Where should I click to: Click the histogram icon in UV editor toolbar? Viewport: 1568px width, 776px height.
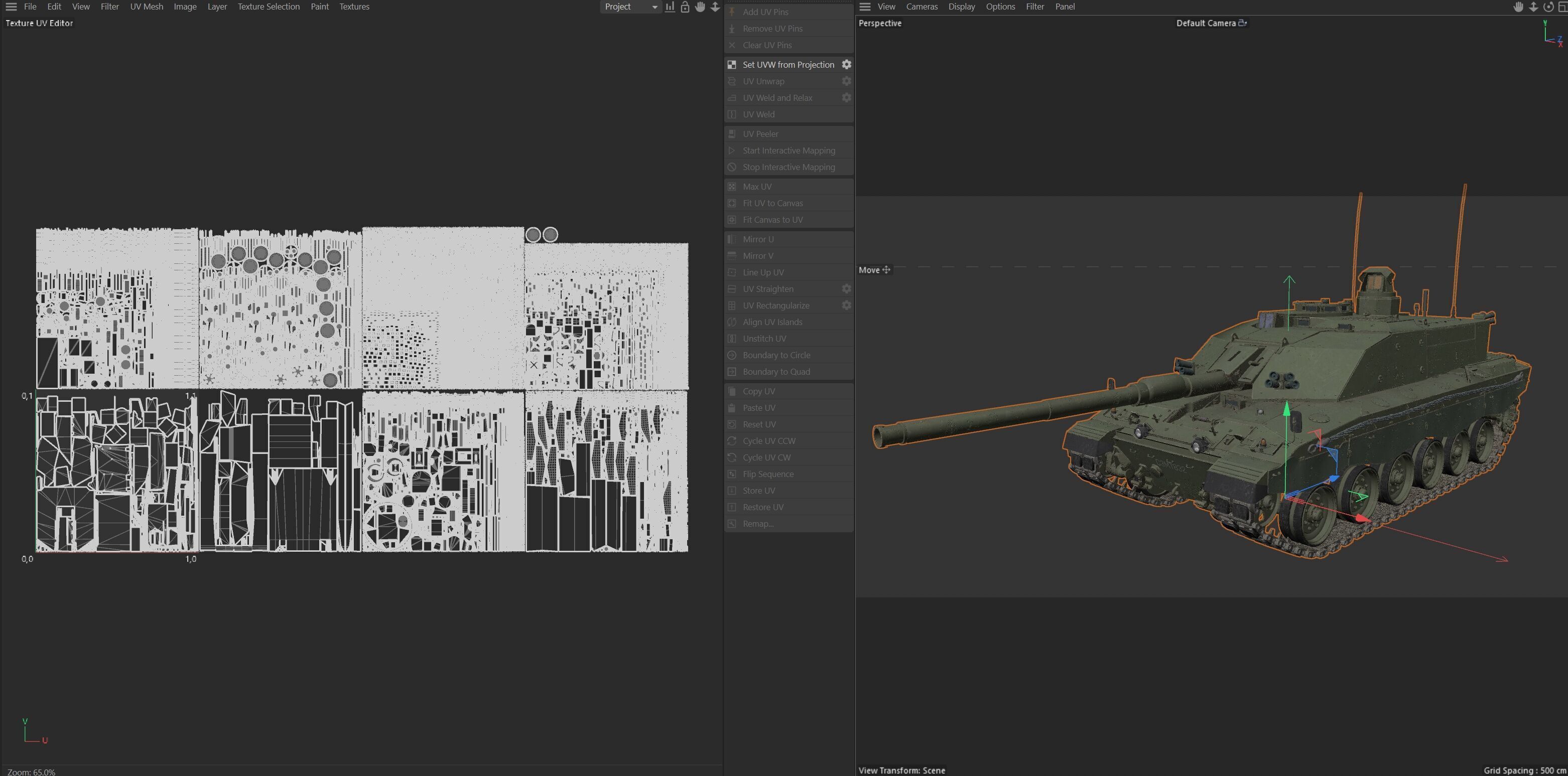tap(670, 7)
